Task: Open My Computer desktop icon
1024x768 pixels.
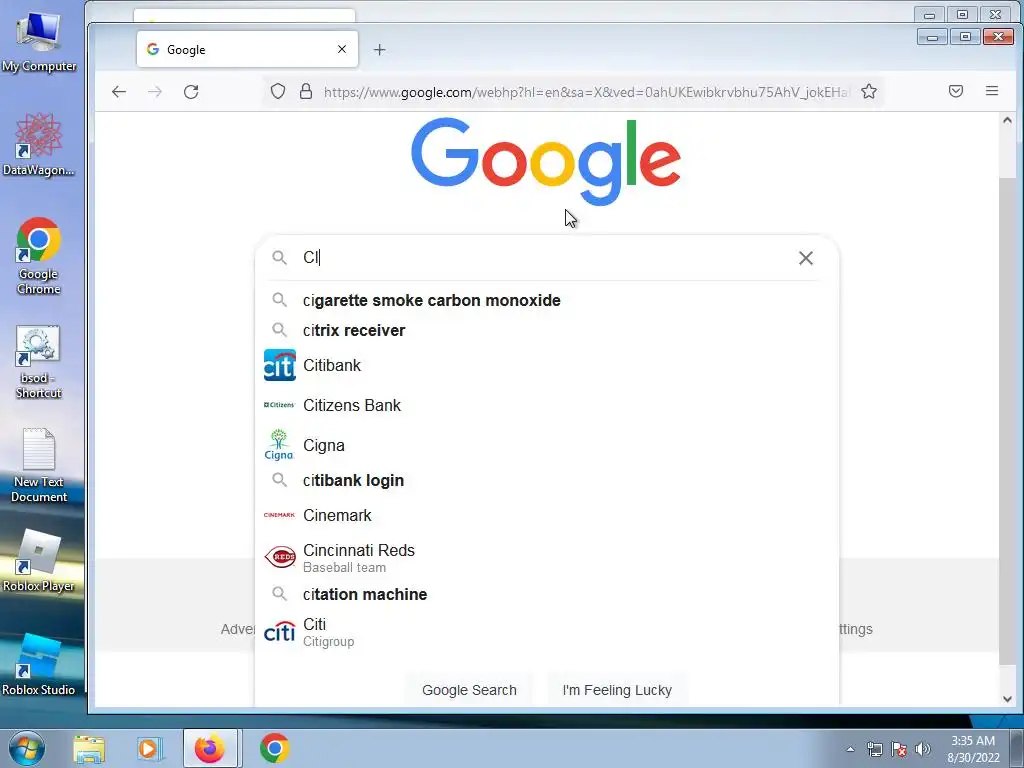Action: pos(39,40)
